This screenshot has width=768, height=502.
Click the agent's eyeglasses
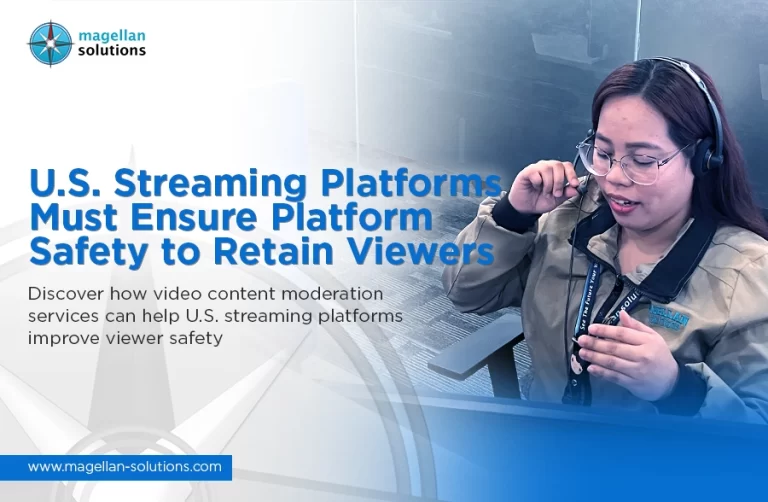[x=630, y=160]
